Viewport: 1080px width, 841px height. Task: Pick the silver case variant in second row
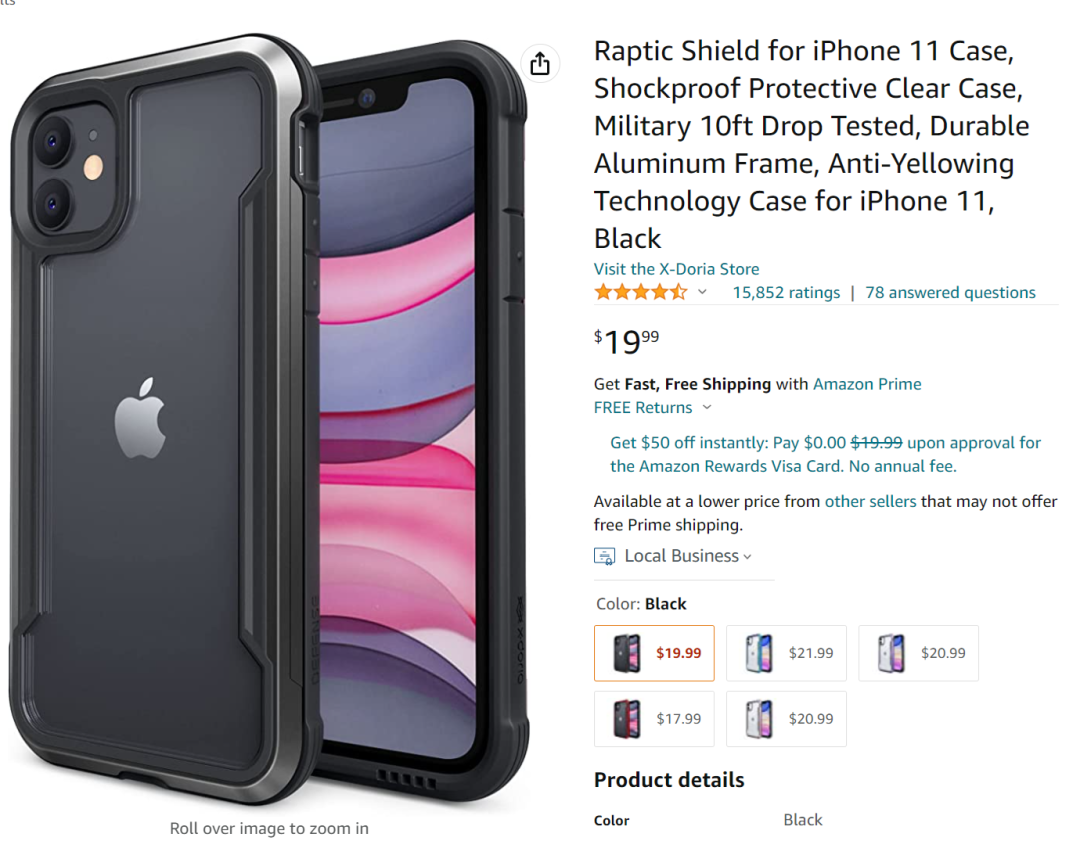786,719
